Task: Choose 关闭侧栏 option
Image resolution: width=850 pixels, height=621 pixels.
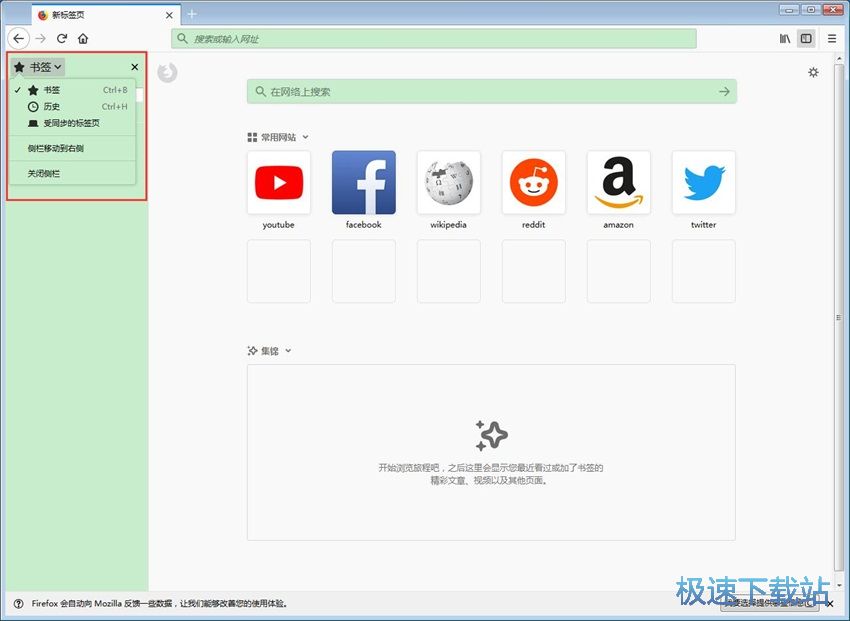Action: 73,173
